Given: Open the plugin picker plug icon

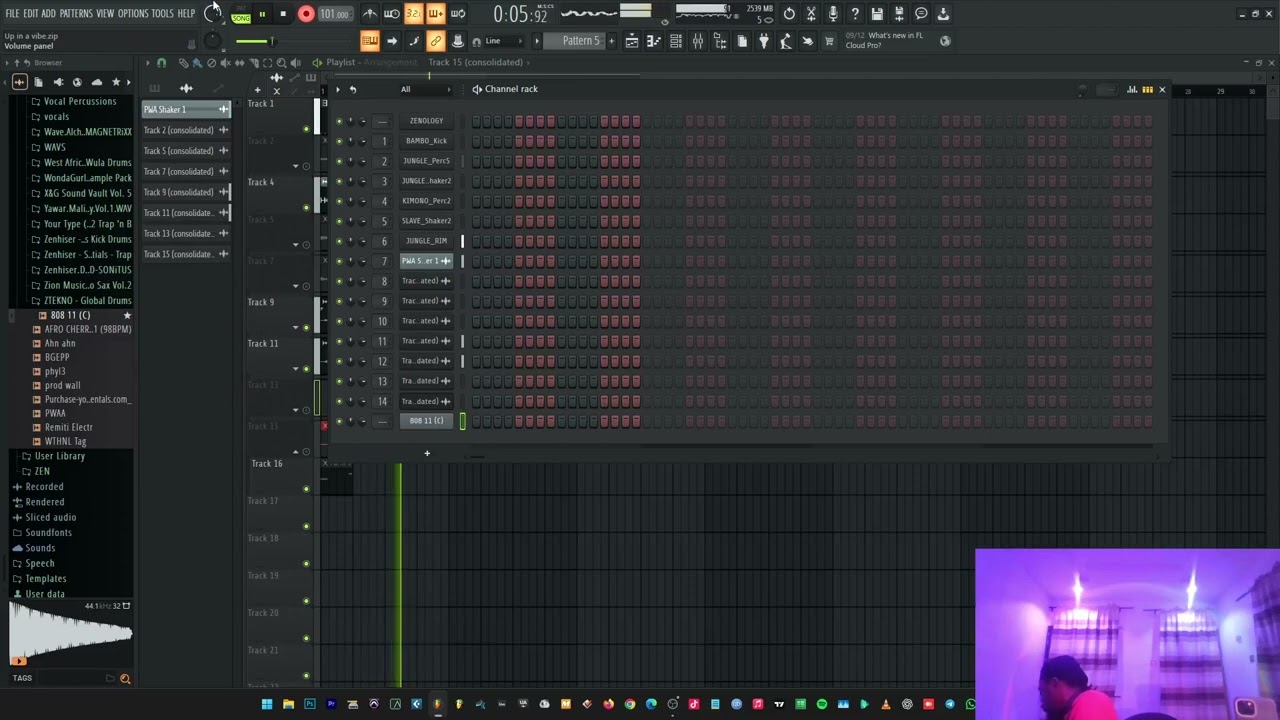Looking at the screenshot, I should click(764, 41).
